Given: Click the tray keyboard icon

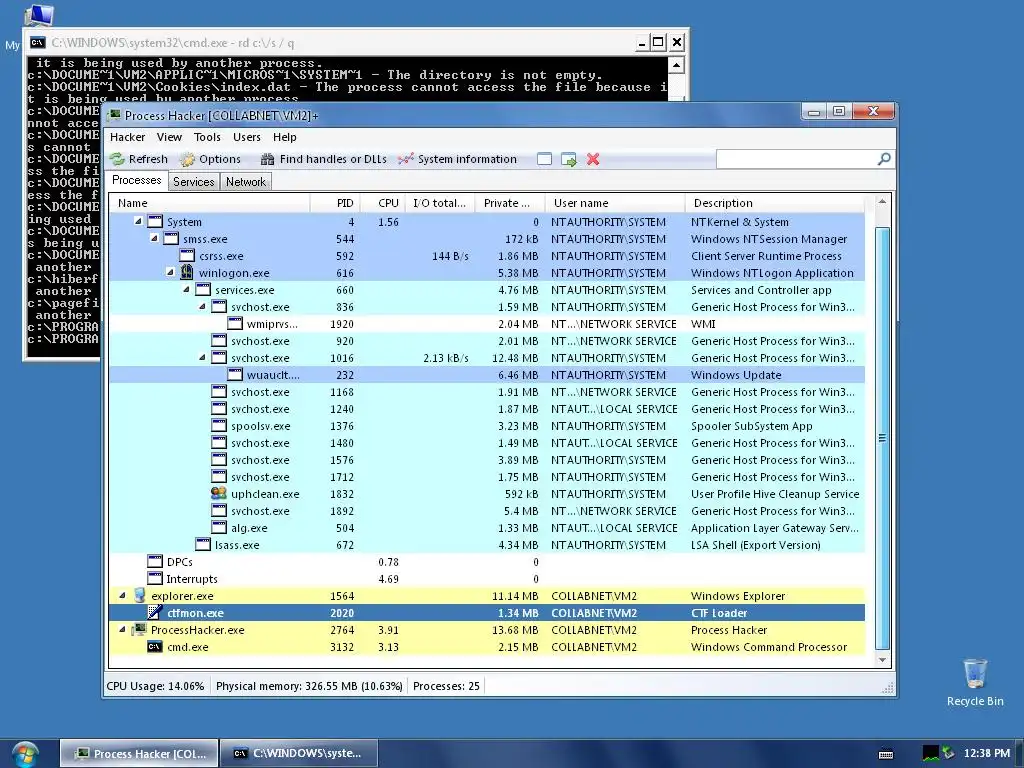Looking at the screenshot, I should click(x=886, y=754).
